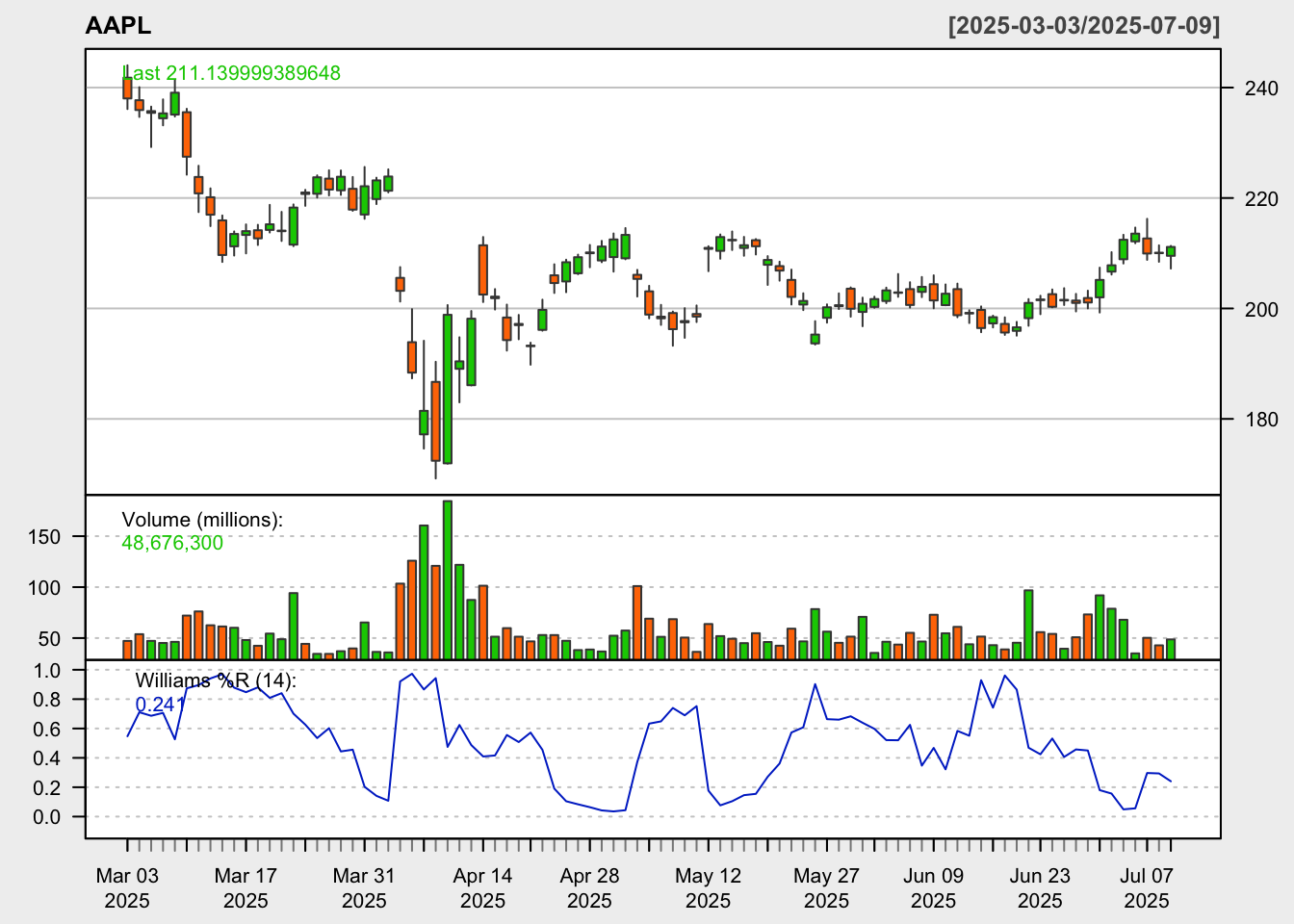The height and width of the screenshot is (924, 1294).
Task: Click the Jul 07 2025 date label
Action: pos(1147,888)
